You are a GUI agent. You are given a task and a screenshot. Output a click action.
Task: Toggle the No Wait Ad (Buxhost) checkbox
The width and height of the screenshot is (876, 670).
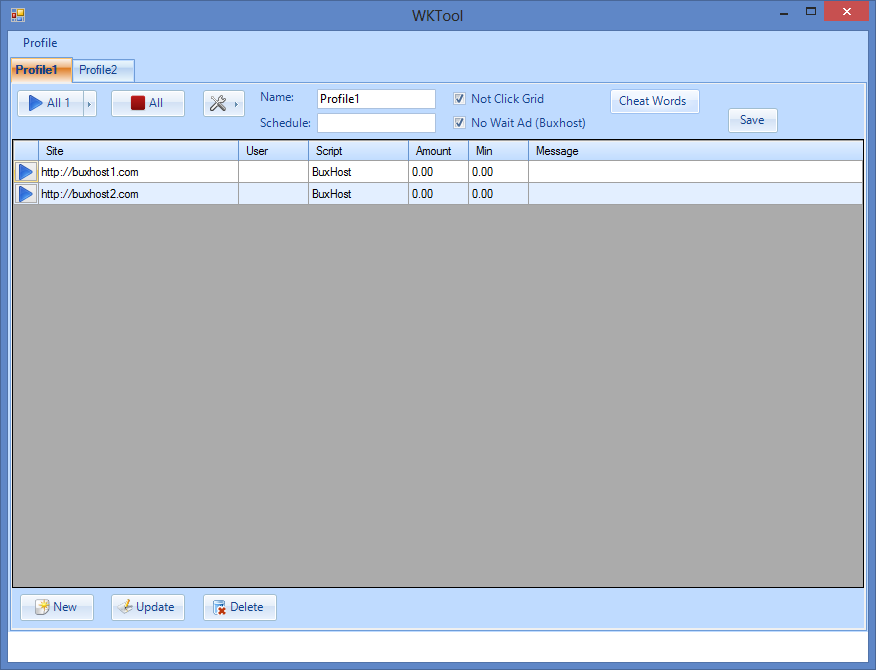coord(460,123)
